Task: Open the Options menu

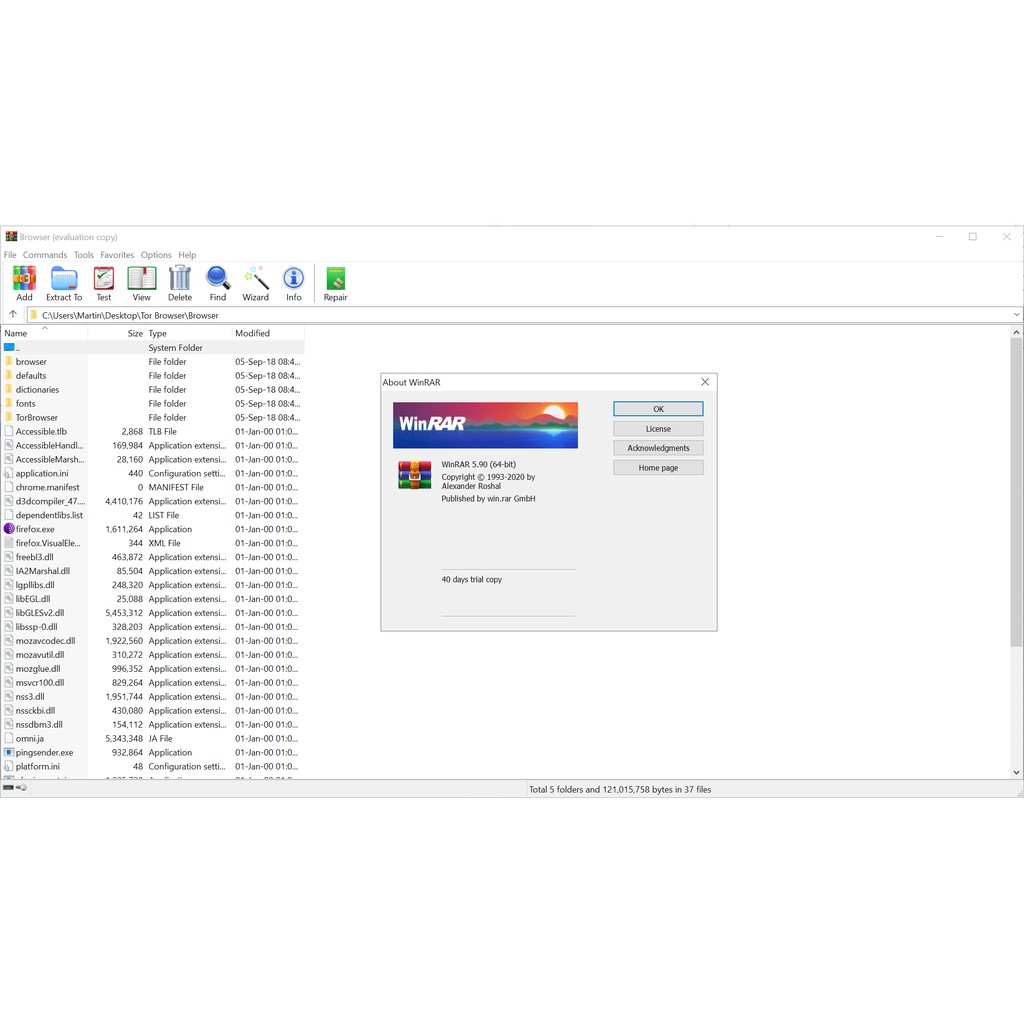Action: pos(156,255)
